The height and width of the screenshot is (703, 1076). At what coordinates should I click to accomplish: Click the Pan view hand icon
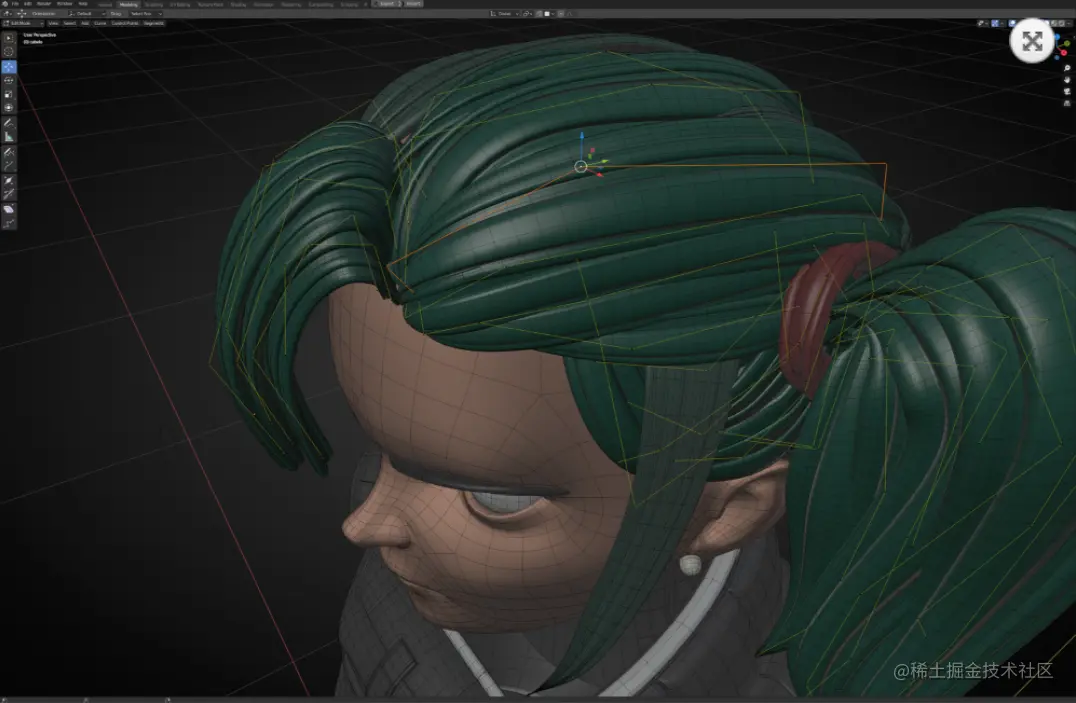(1067, 80)
